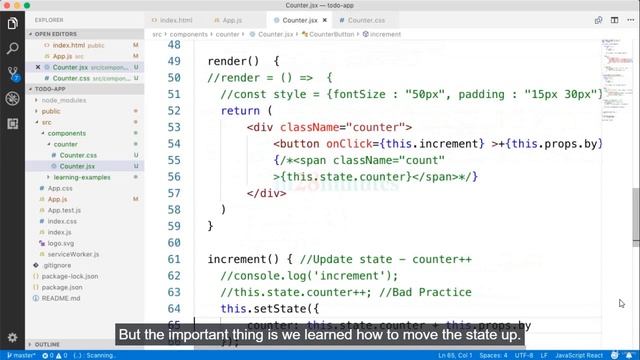The image size is (640, 360).
Task: Open App.js from Open Editors
Action: click(62, 56)
